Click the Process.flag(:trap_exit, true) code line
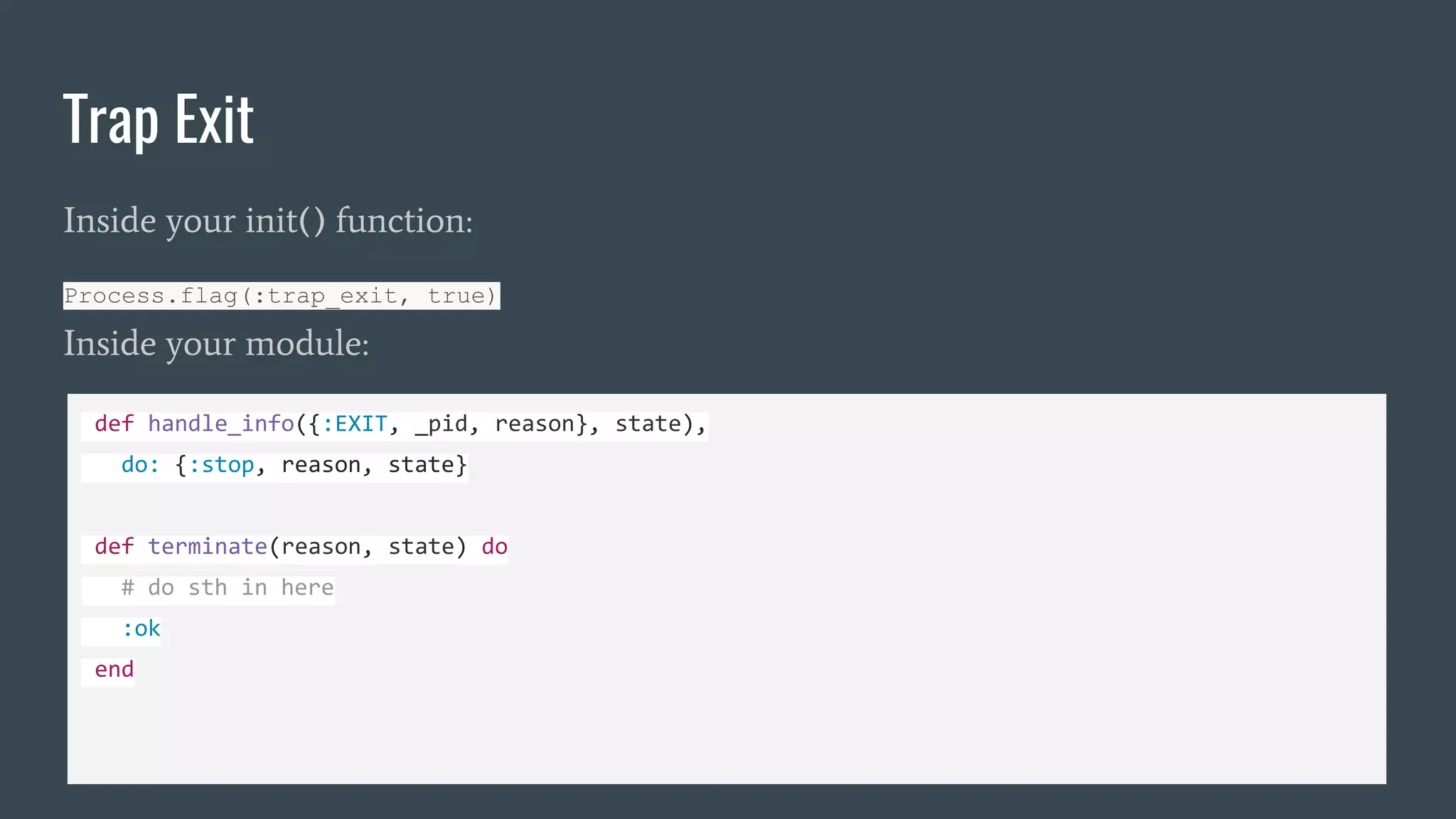Viewport: 1456px width, 819px height. [x=282, y=296]
